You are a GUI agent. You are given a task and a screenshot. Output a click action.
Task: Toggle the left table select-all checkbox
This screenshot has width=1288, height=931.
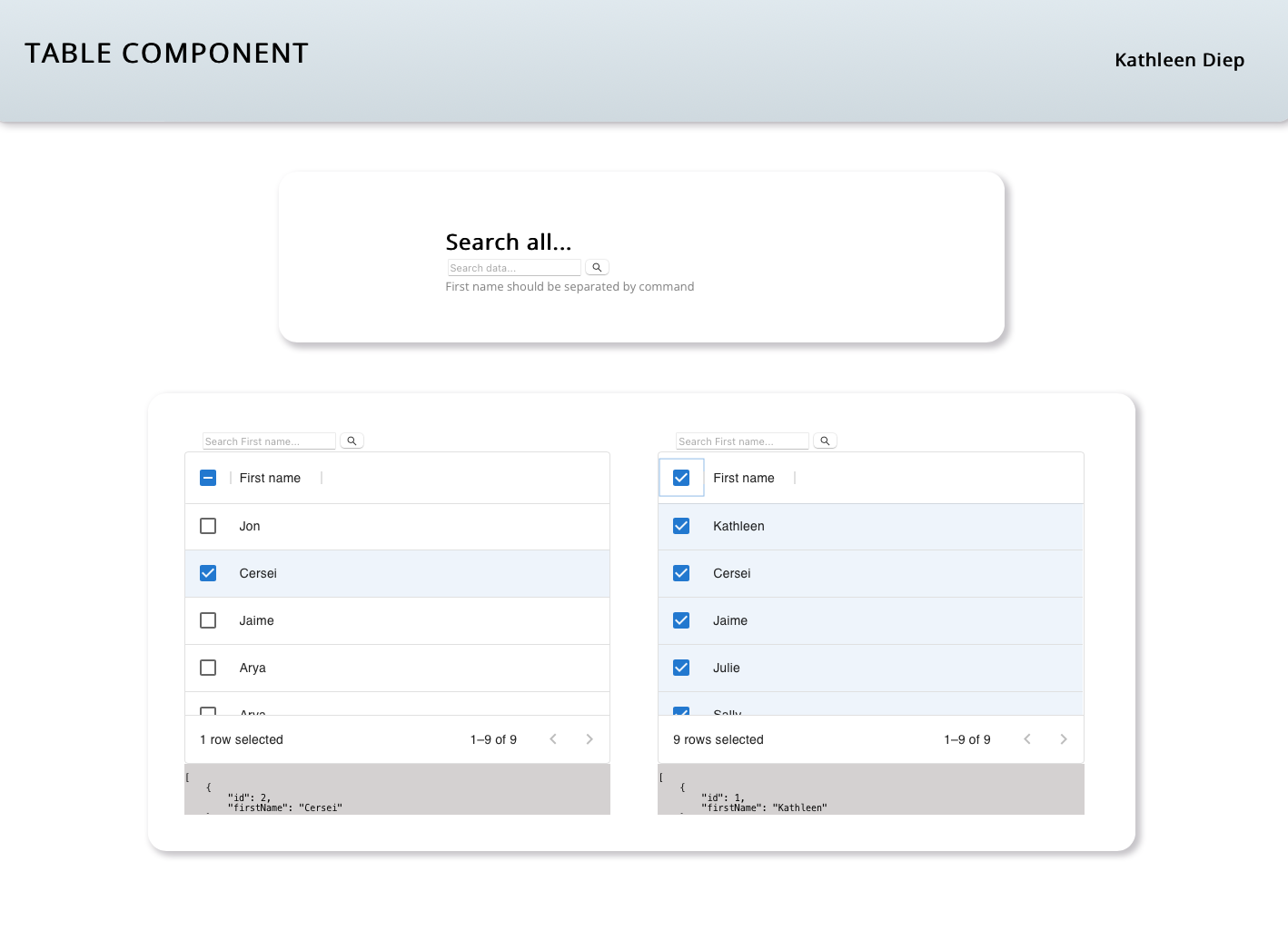pos(208,478)
